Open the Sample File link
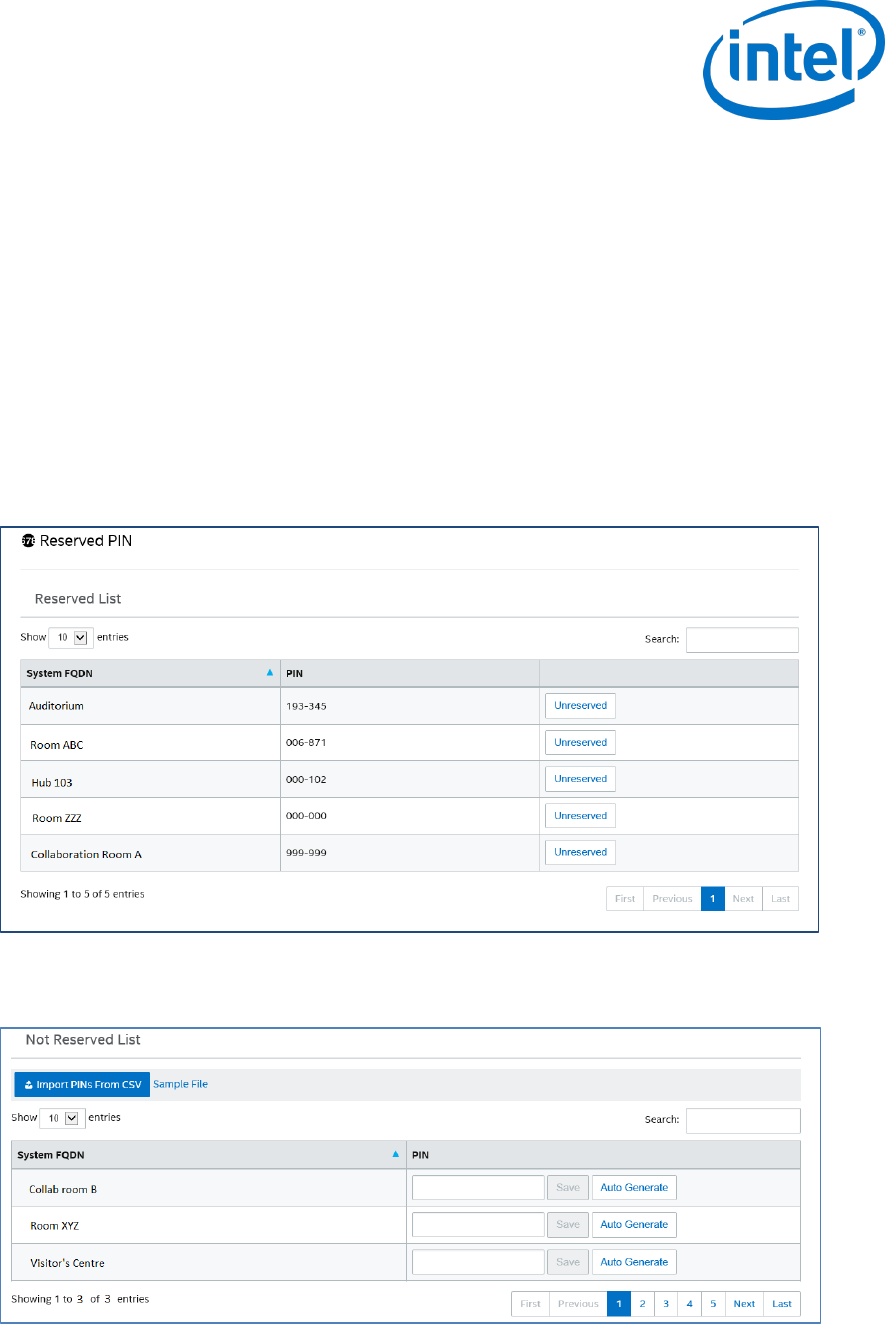885x1324 pixels. (x=180, y=1084)
